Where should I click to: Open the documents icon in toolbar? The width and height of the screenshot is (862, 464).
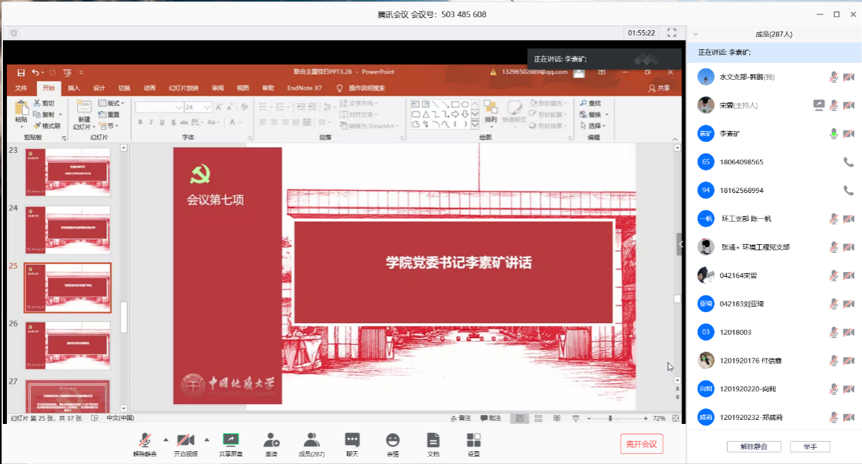[x=433, y=440]
